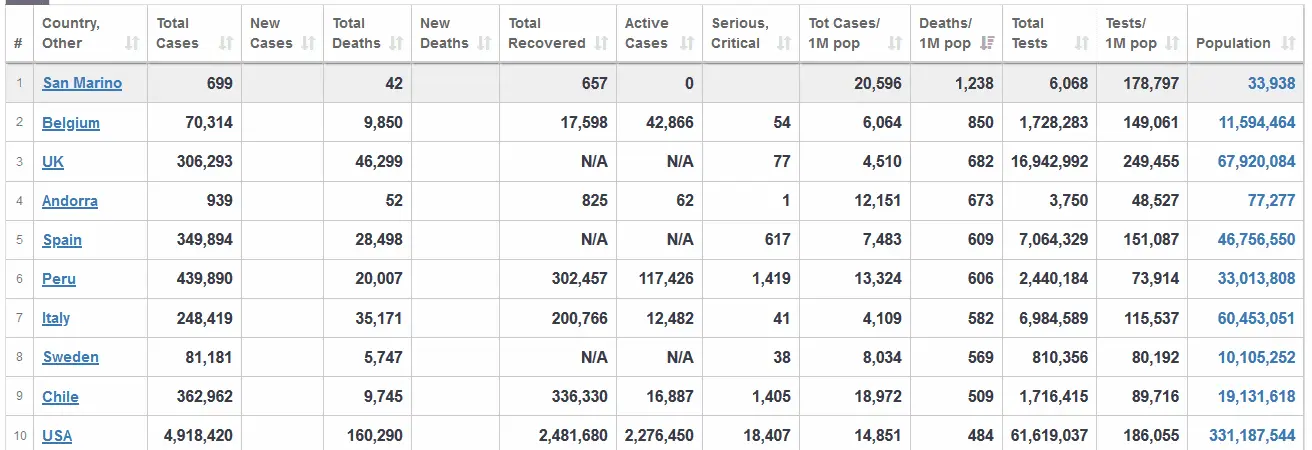The image size is (1312, 450).
Task: Click the # column header
Action: tap(18, 43)
